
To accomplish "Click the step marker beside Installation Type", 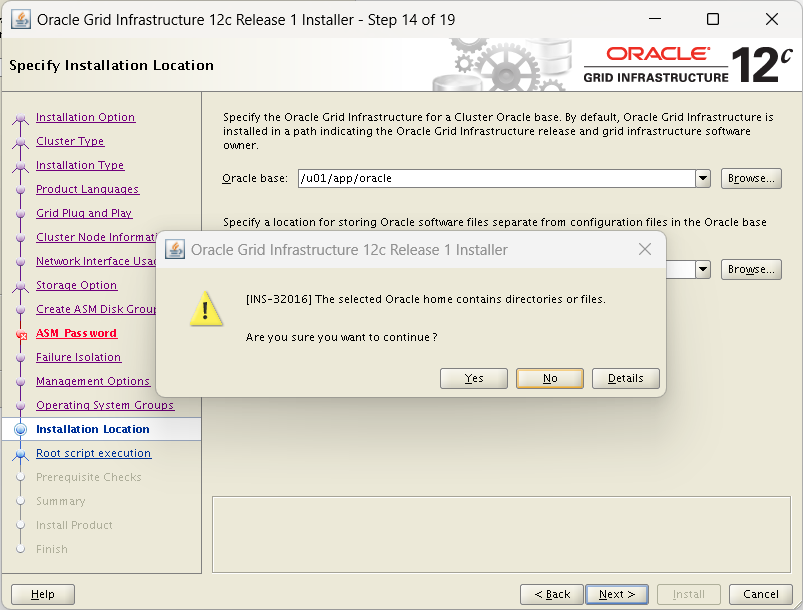I will pyautogui.click(x=20, y=166).
